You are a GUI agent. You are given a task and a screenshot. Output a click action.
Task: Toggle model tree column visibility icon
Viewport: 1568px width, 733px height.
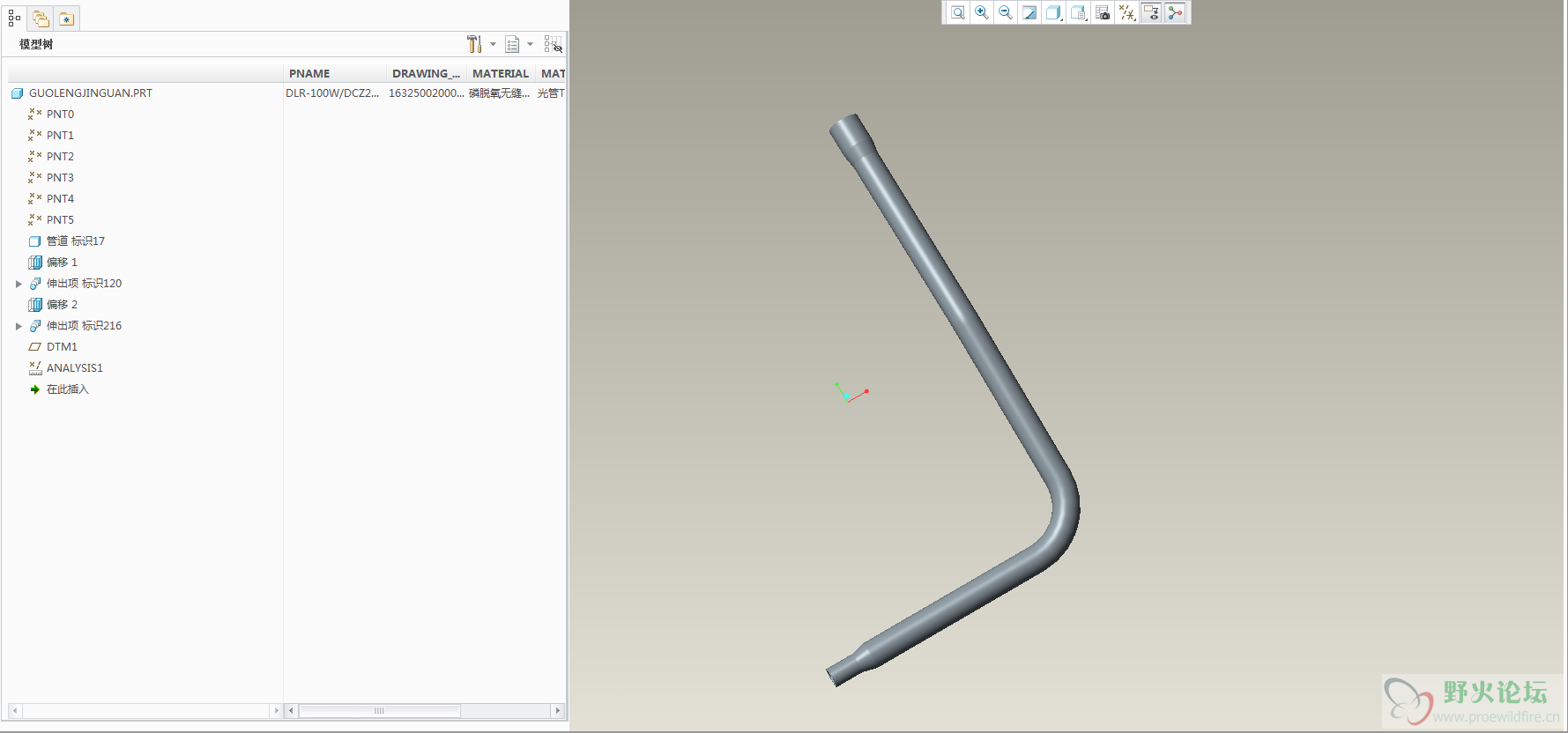coord(553,44)
